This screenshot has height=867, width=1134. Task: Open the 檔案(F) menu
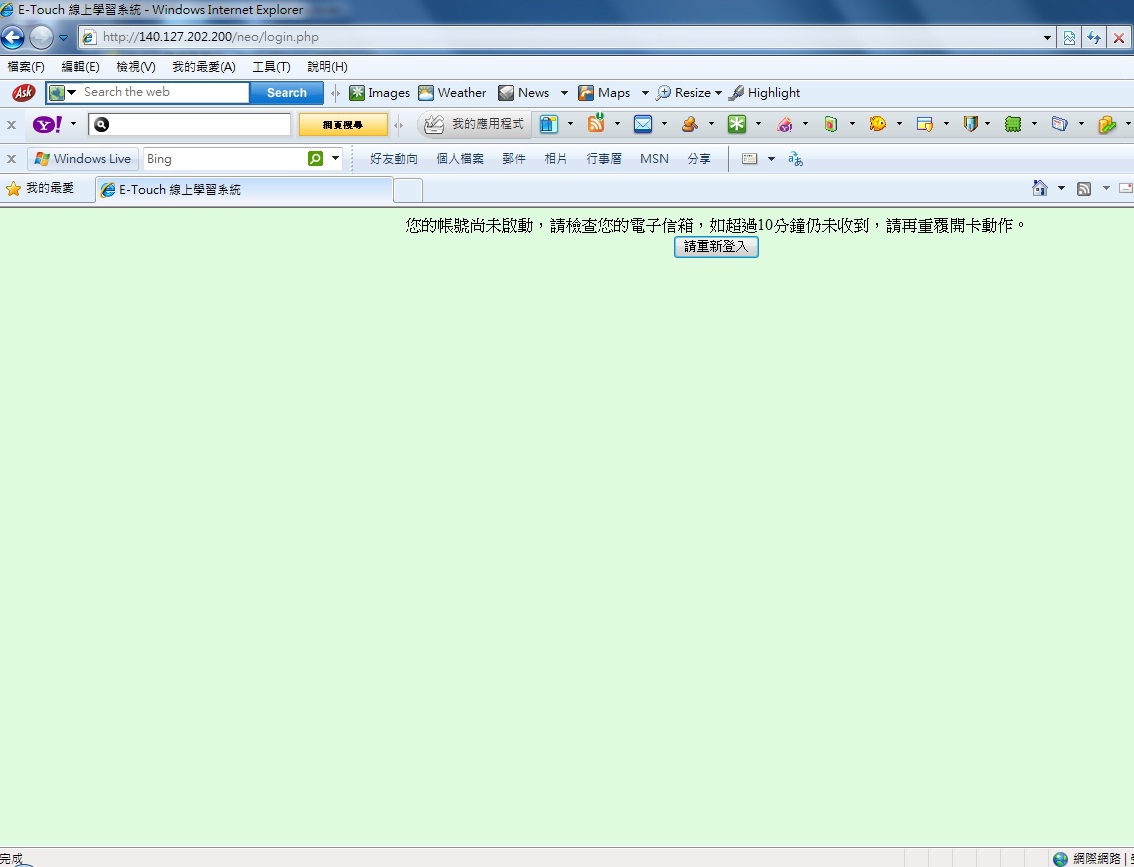click(26, 67)
